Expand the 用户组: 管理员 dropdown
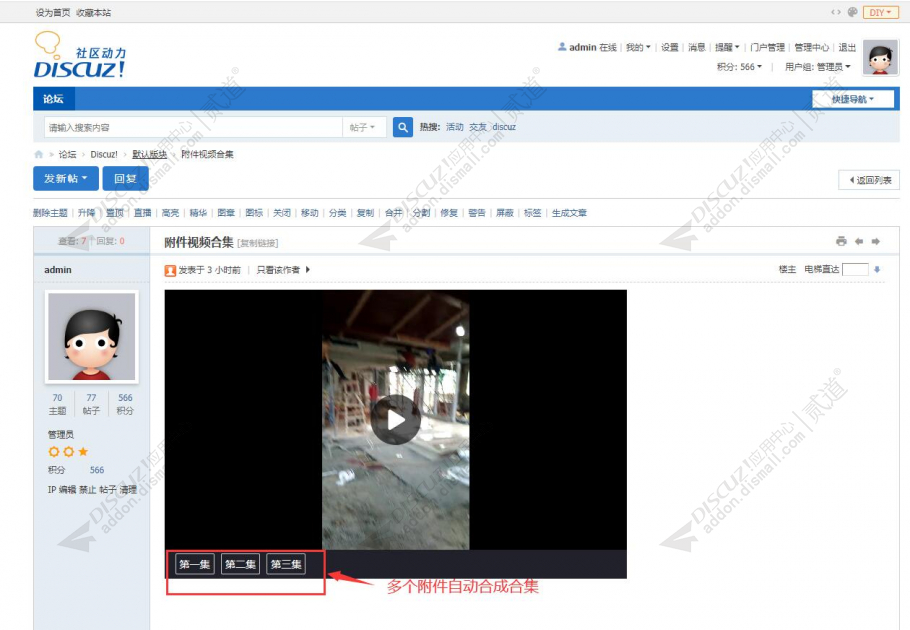 pyautogui.click(x=817, y=67)
